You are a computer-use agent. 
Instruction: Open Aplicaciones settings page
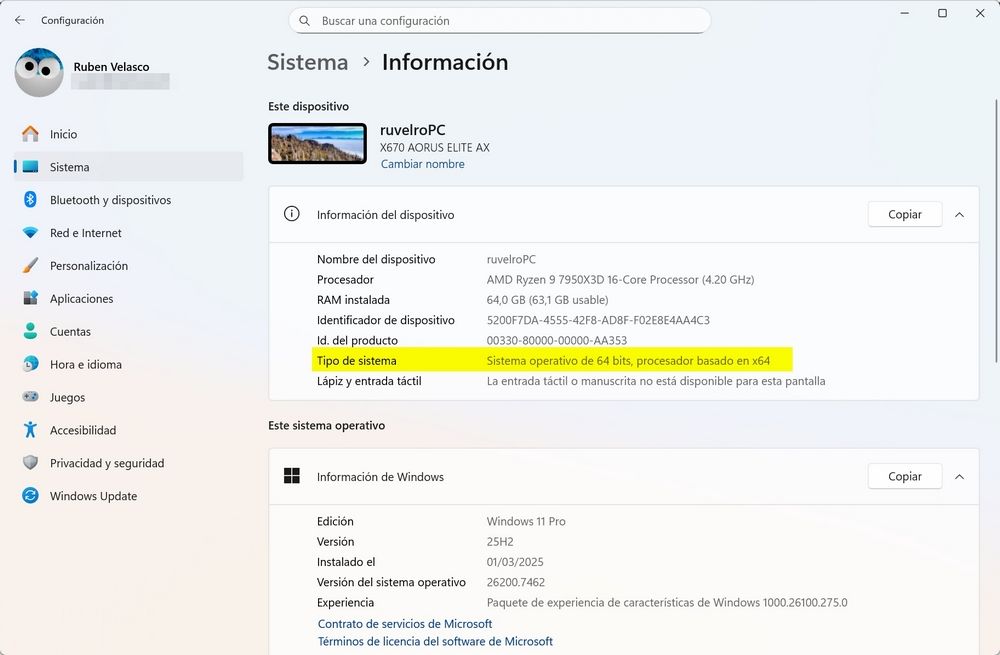pos(81,299)
